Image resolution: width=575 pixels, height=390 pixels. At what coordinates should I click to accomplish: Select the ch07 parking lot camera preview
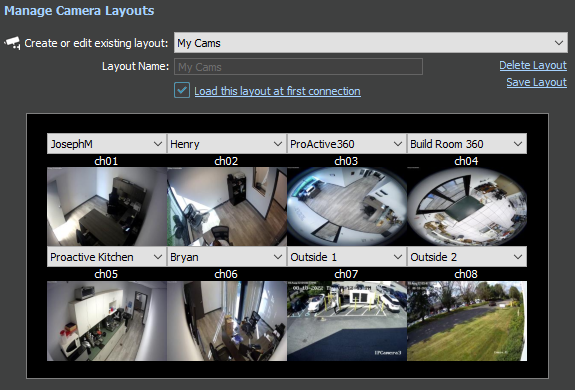[347, 321]
